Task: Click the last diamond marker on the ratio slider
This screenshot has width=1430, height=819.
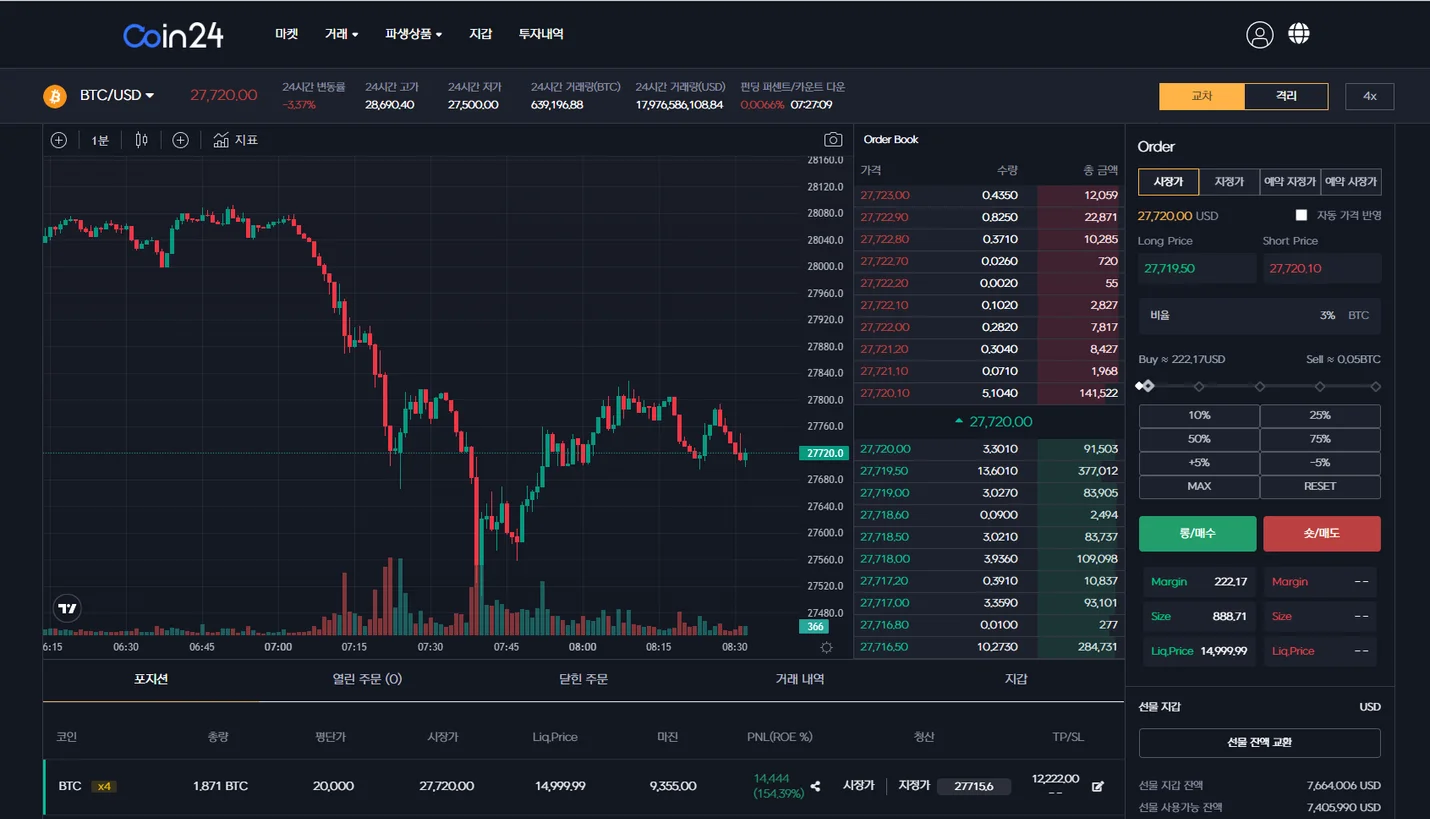Action: tap(1375, 386)
